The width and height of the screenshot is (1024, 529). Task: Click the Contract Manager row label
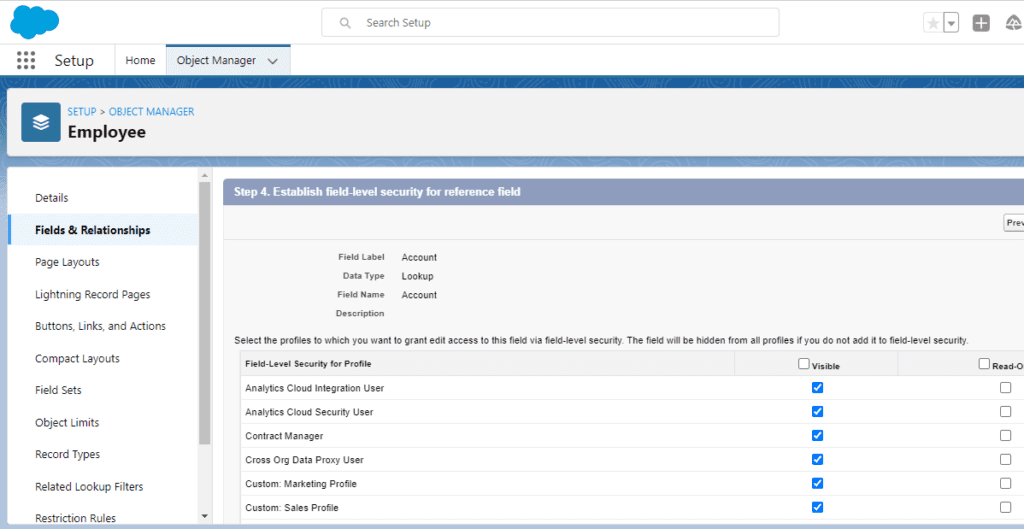point(284,436)
